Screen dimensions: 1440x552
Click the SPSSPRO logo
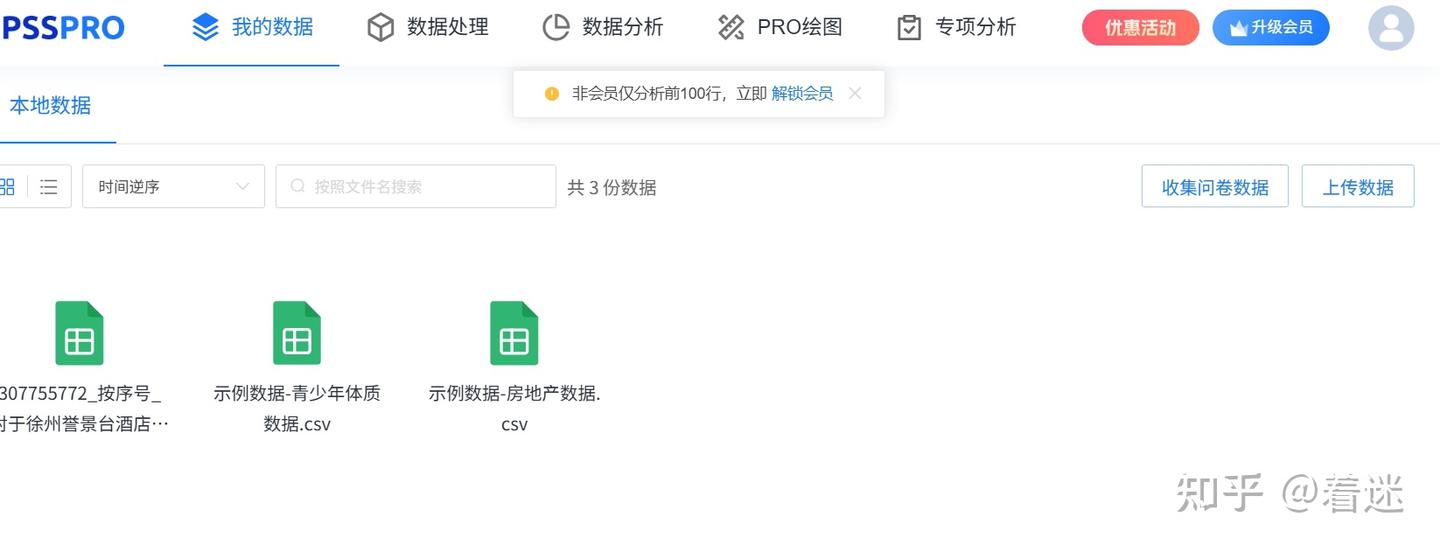click(62, 28)
